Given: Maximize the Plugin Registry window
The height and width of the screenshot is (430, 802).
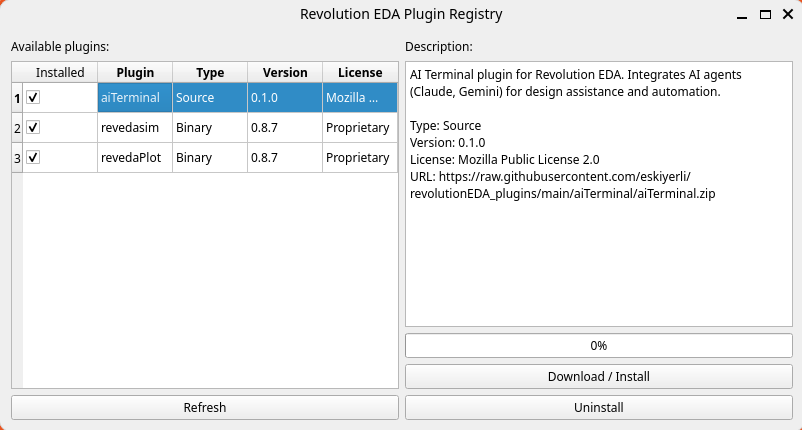Looking at the screenshot, I should [765, 14].
